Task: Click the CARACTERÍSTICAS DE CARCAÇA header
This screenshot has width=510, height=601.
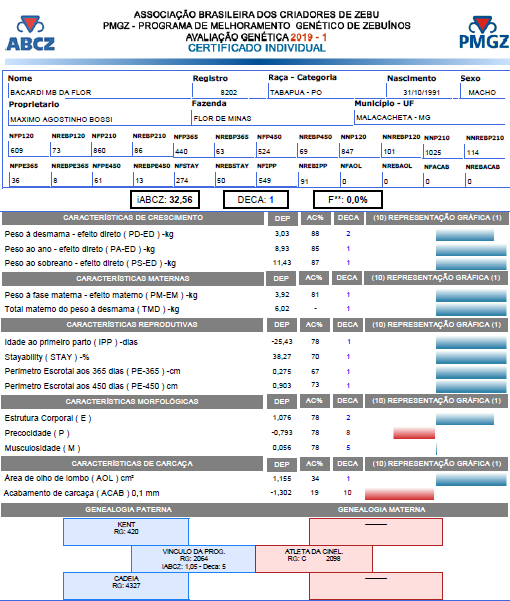Action: (132, 463)
